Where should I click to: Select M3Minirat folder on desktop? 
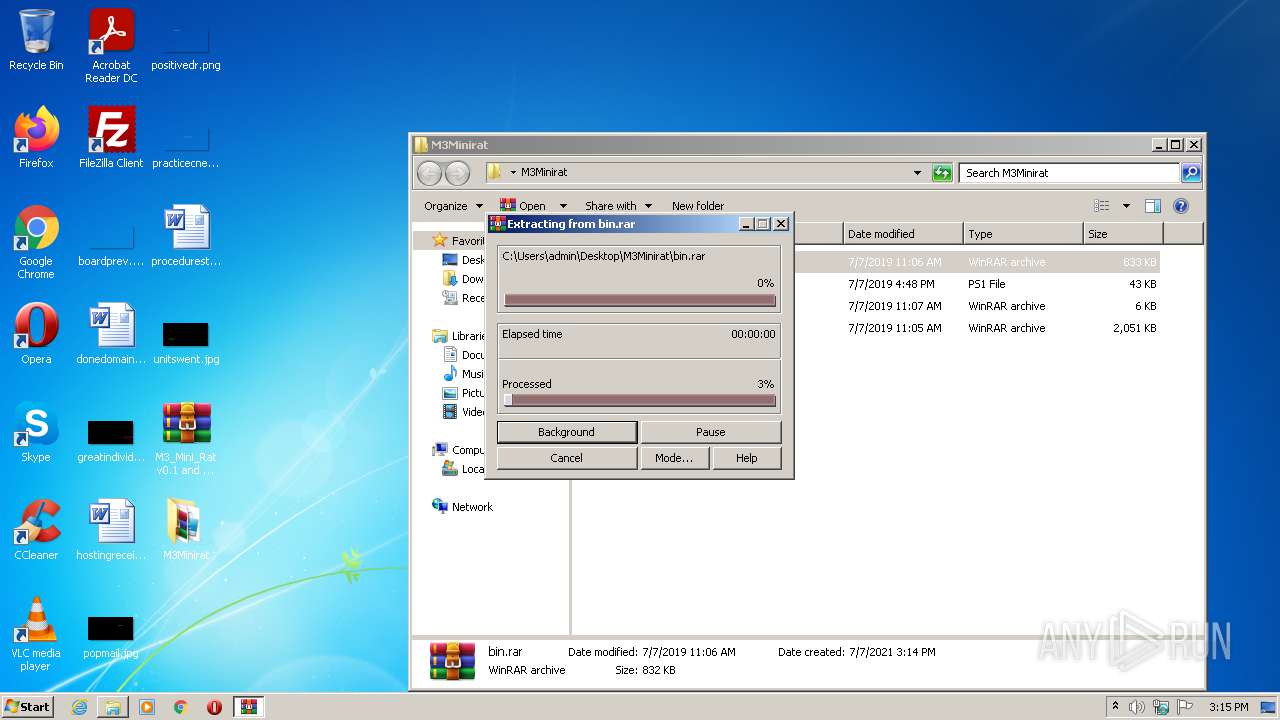pyautogui.click(x=186, y=530)
